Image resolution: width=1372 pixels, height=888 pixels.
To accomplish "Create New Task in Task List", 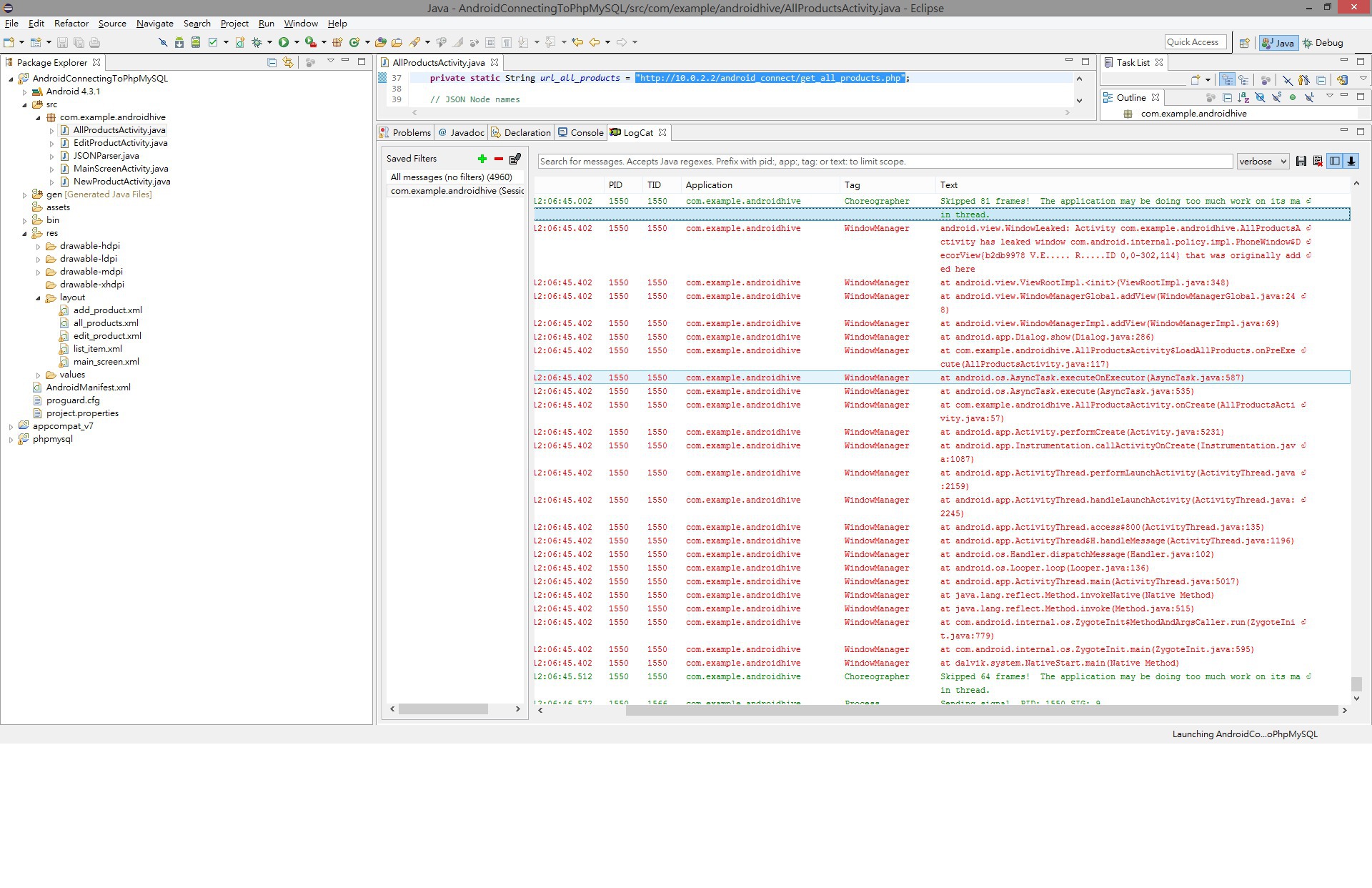I will pyautogui.click(x=1195, y=80).
